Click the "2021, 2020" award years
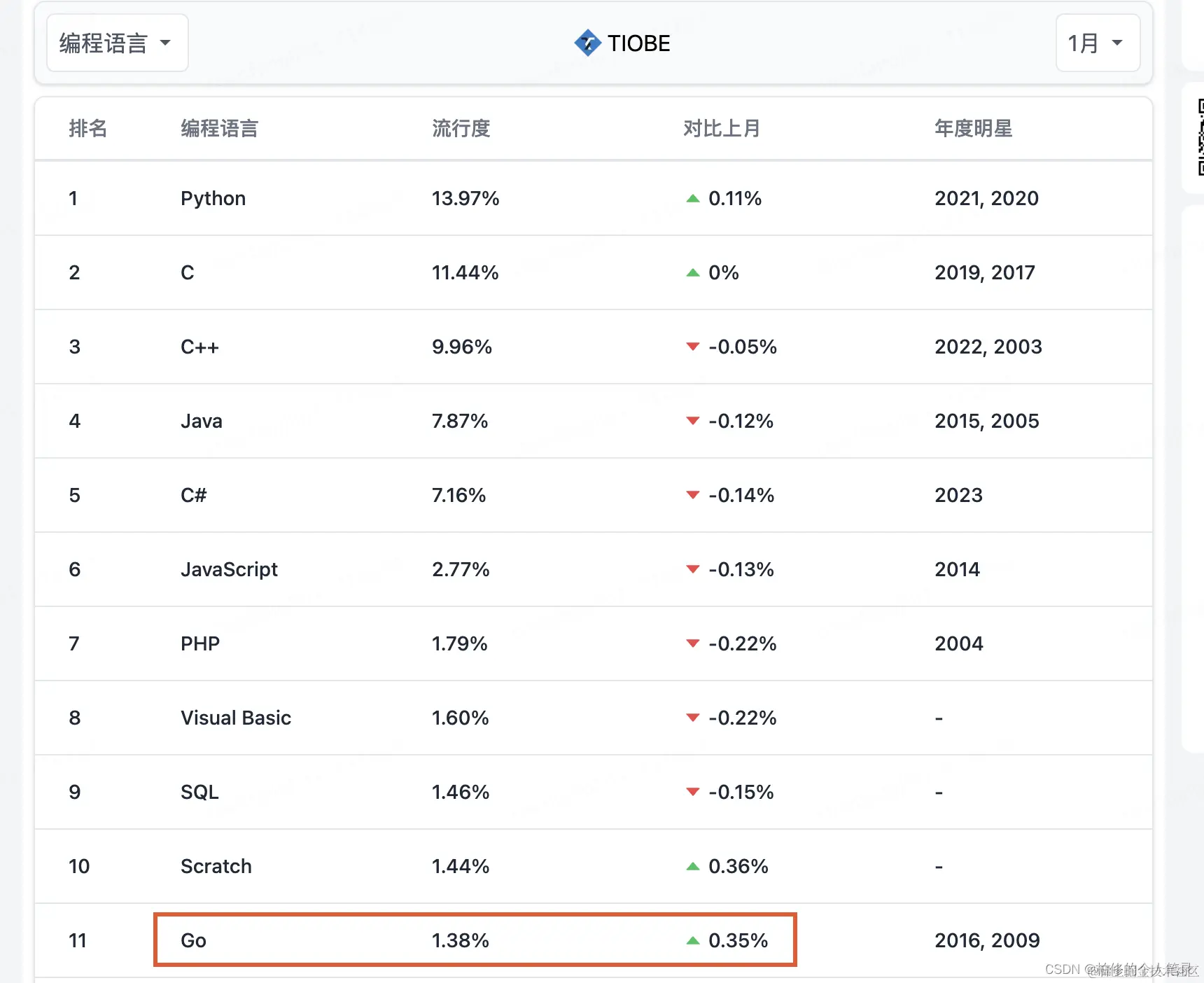Image resolution: width=1204 pixels, height=983 pixels. tap(987, 198)
